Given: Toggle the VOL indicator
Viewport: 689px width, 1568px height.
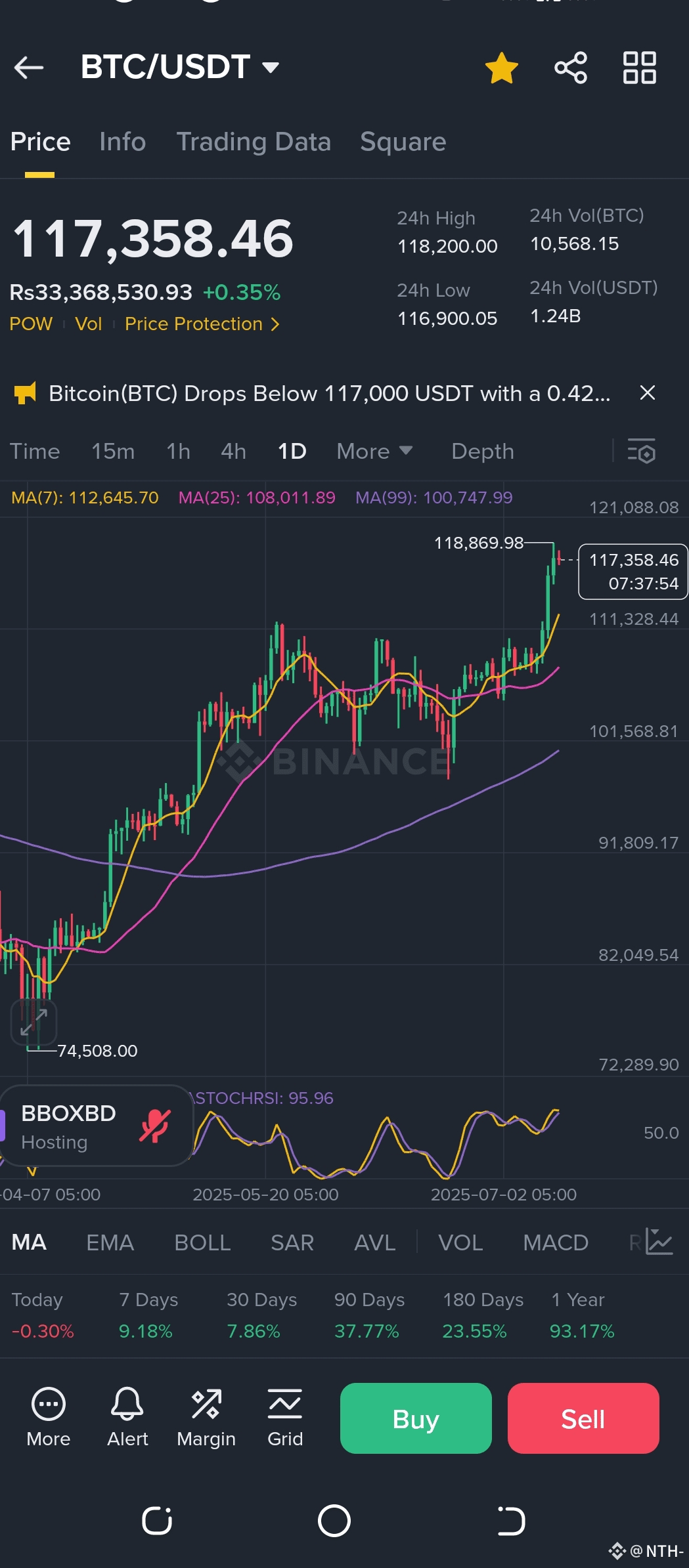Looking at the screenshot, I should (x=460, y=1242).
